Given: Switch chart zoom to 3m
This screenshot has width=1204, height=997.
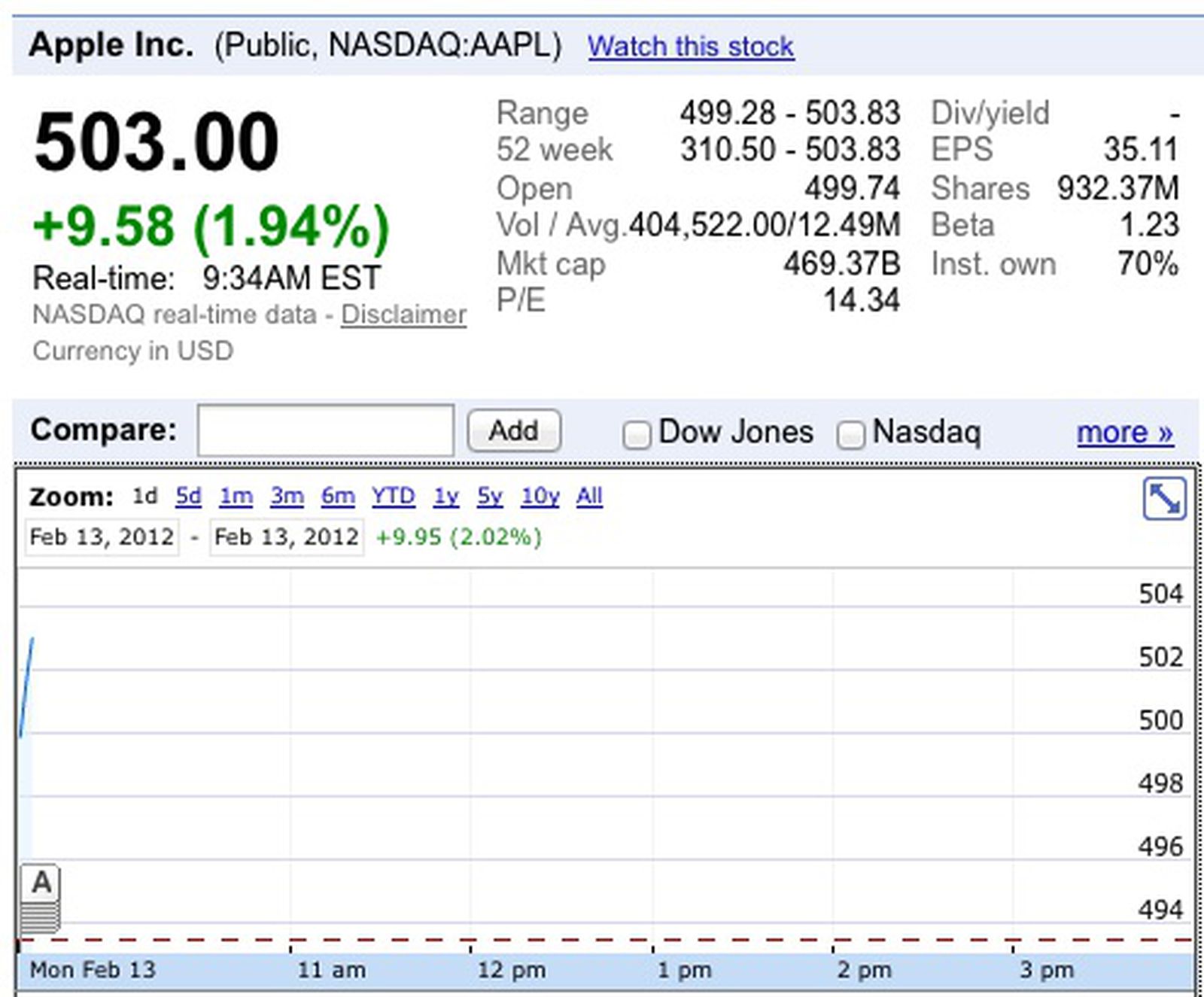Looking at the screenshot, I should [287, 496].
